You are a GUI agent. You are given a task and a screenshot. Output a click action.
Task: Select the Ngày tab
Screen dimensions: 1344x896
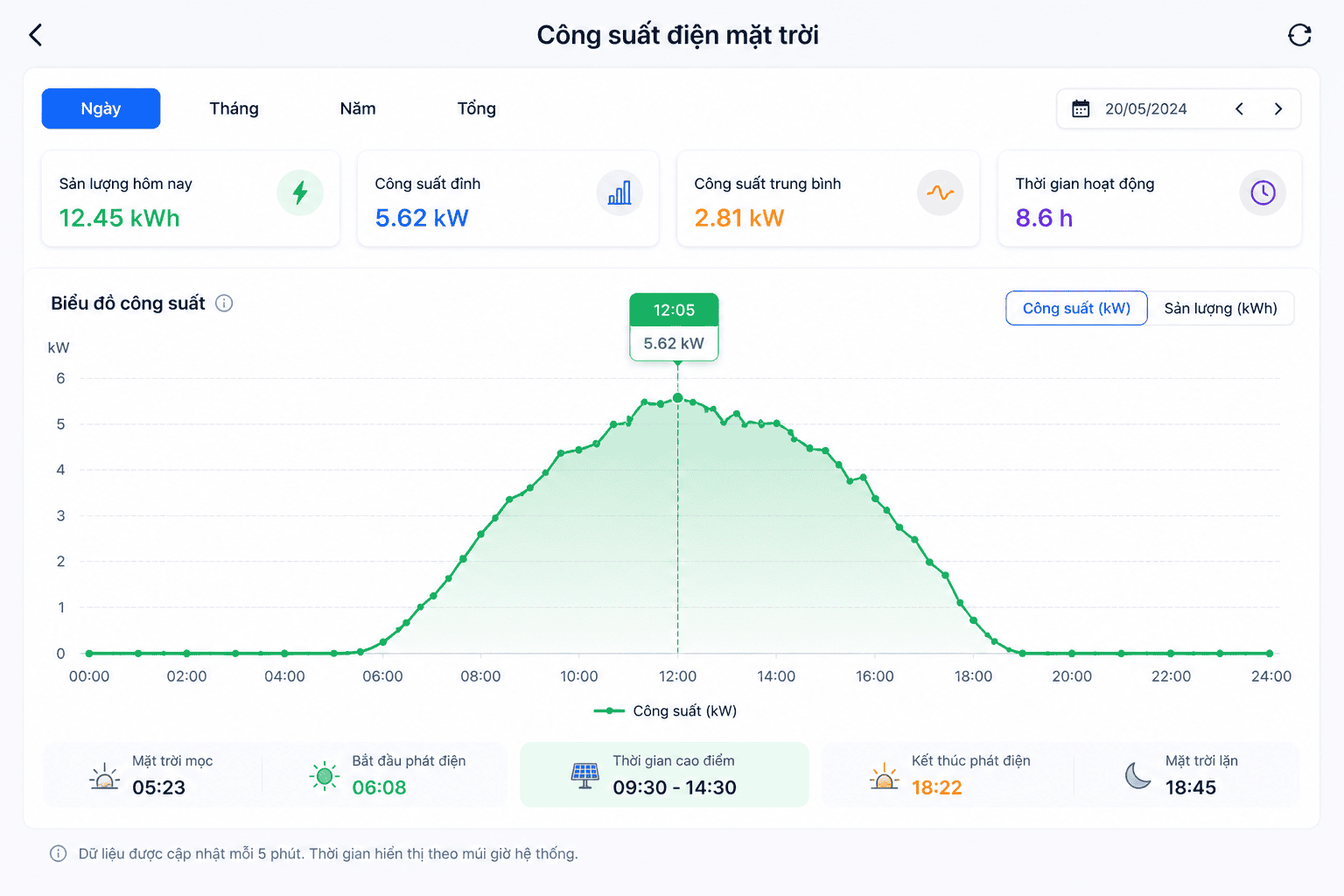click(101, 108)
